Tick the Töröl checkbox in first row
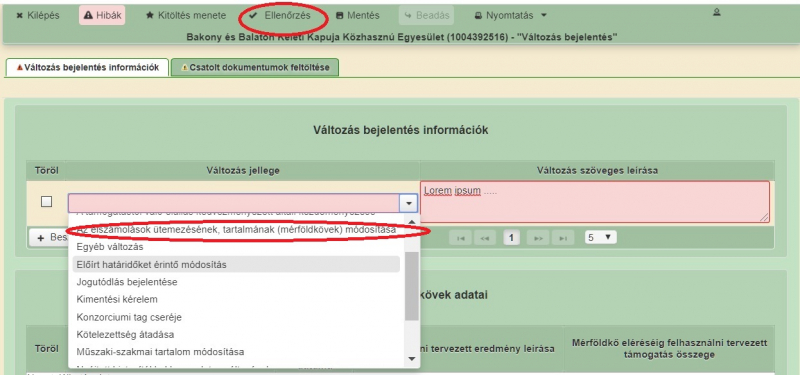This screenshot has width=800, height=375. point(46,202)
